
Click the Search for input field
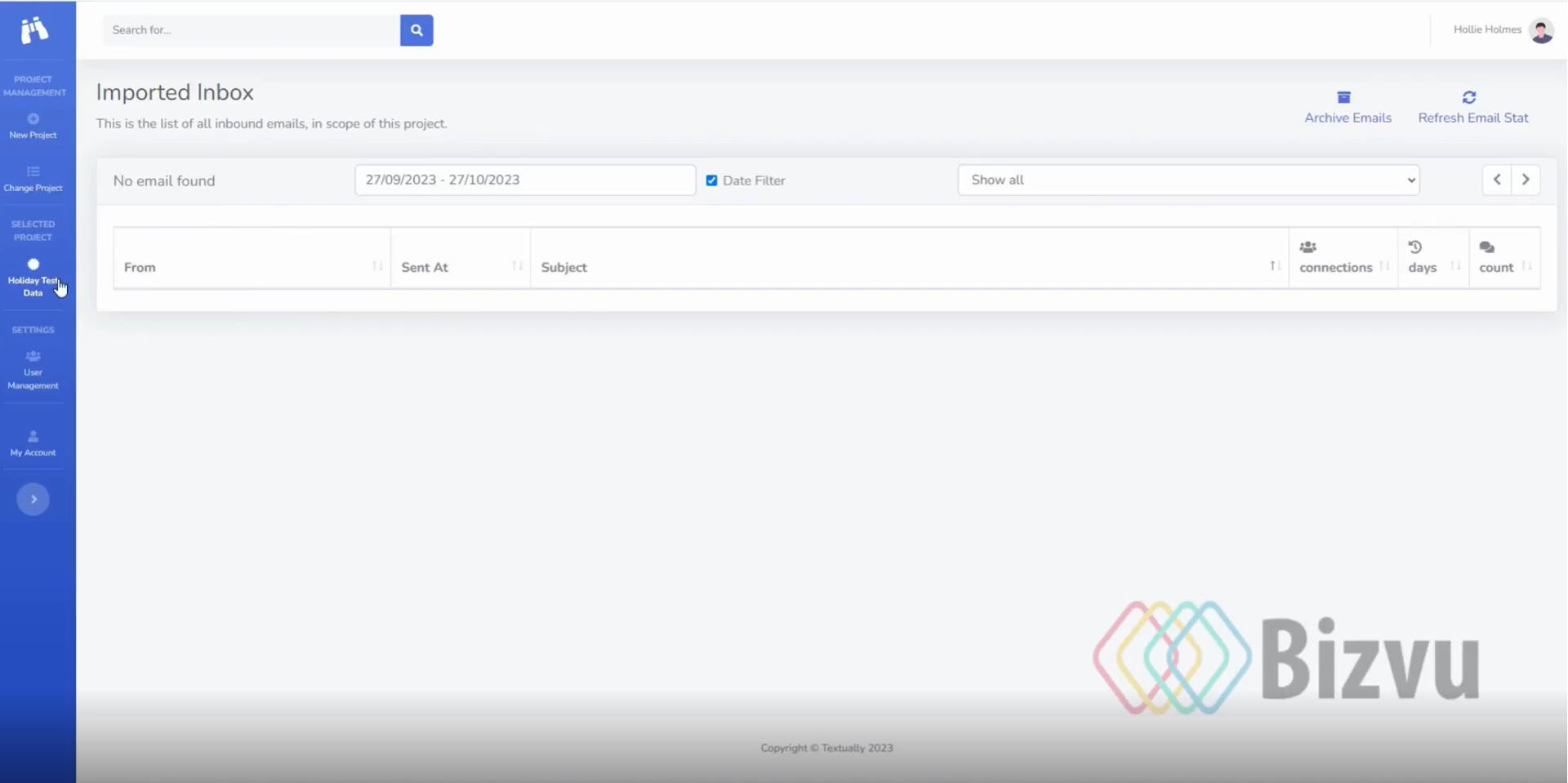[x=251, y=30]
